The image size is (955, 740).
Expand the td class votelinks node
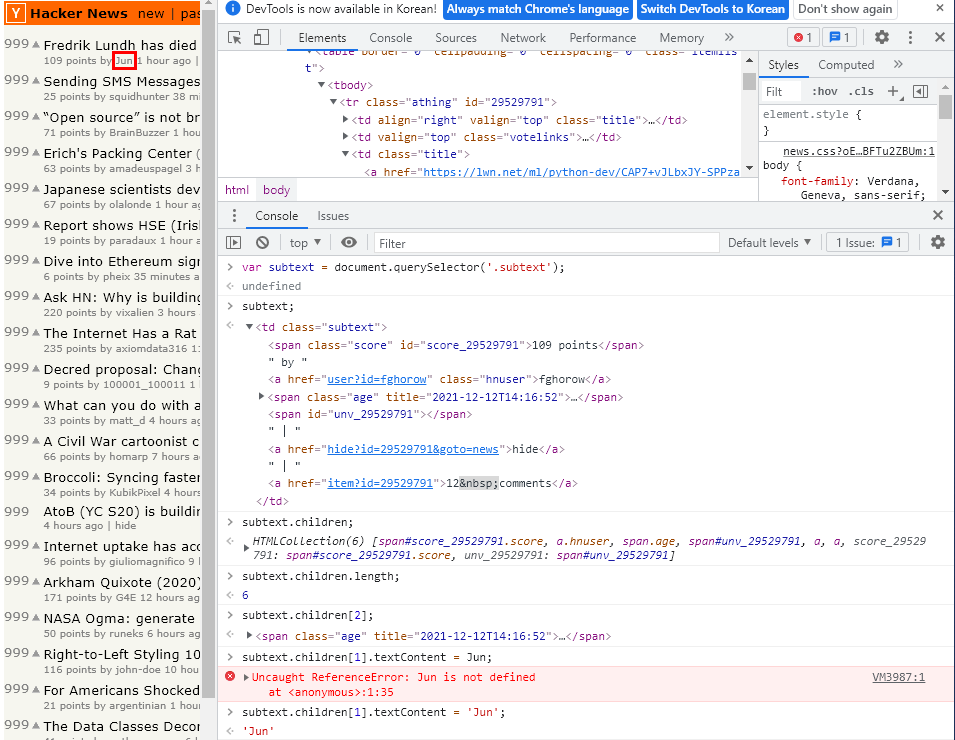point(345,136)
